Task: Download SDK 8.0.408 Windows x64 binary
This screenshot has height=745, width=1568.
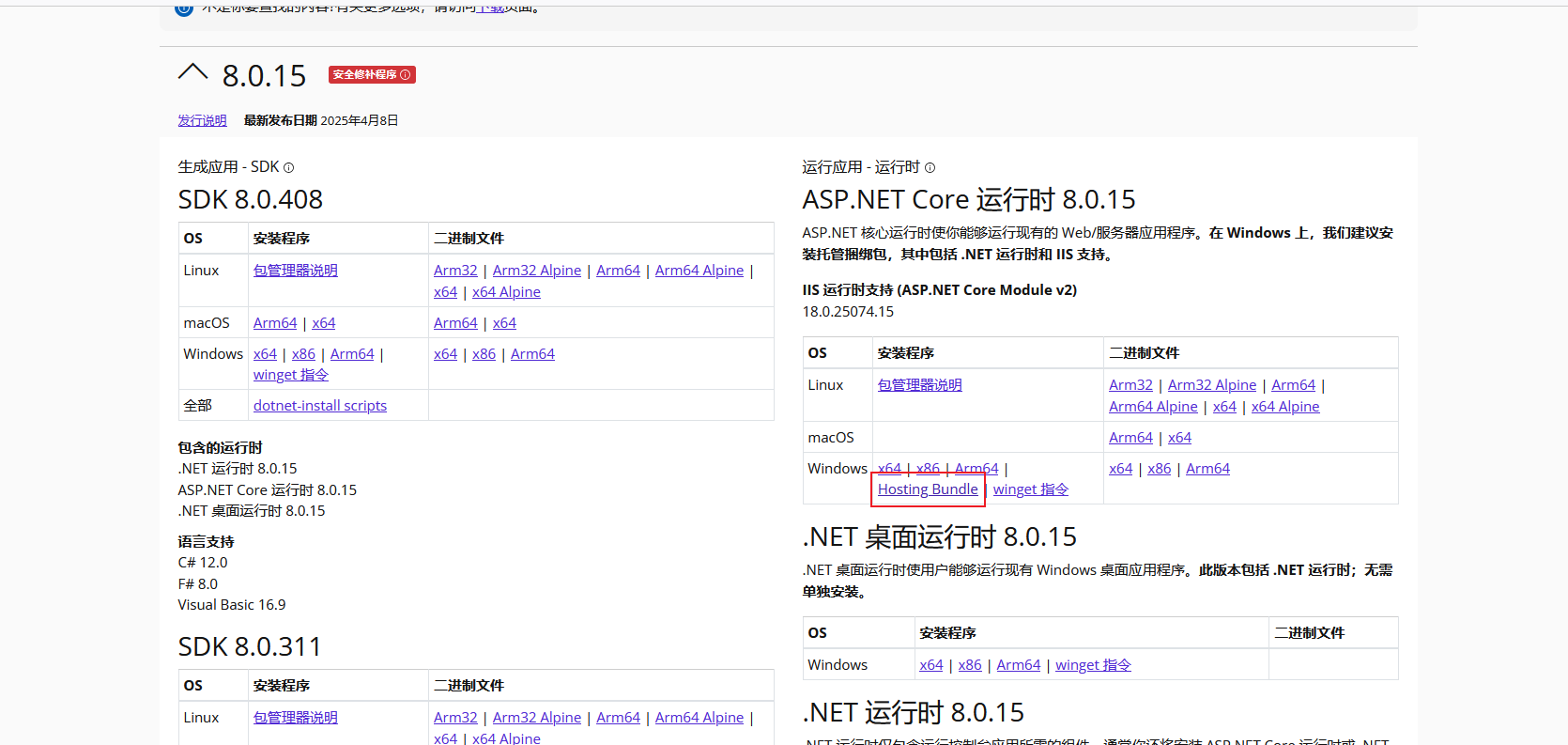Action: 445,354
